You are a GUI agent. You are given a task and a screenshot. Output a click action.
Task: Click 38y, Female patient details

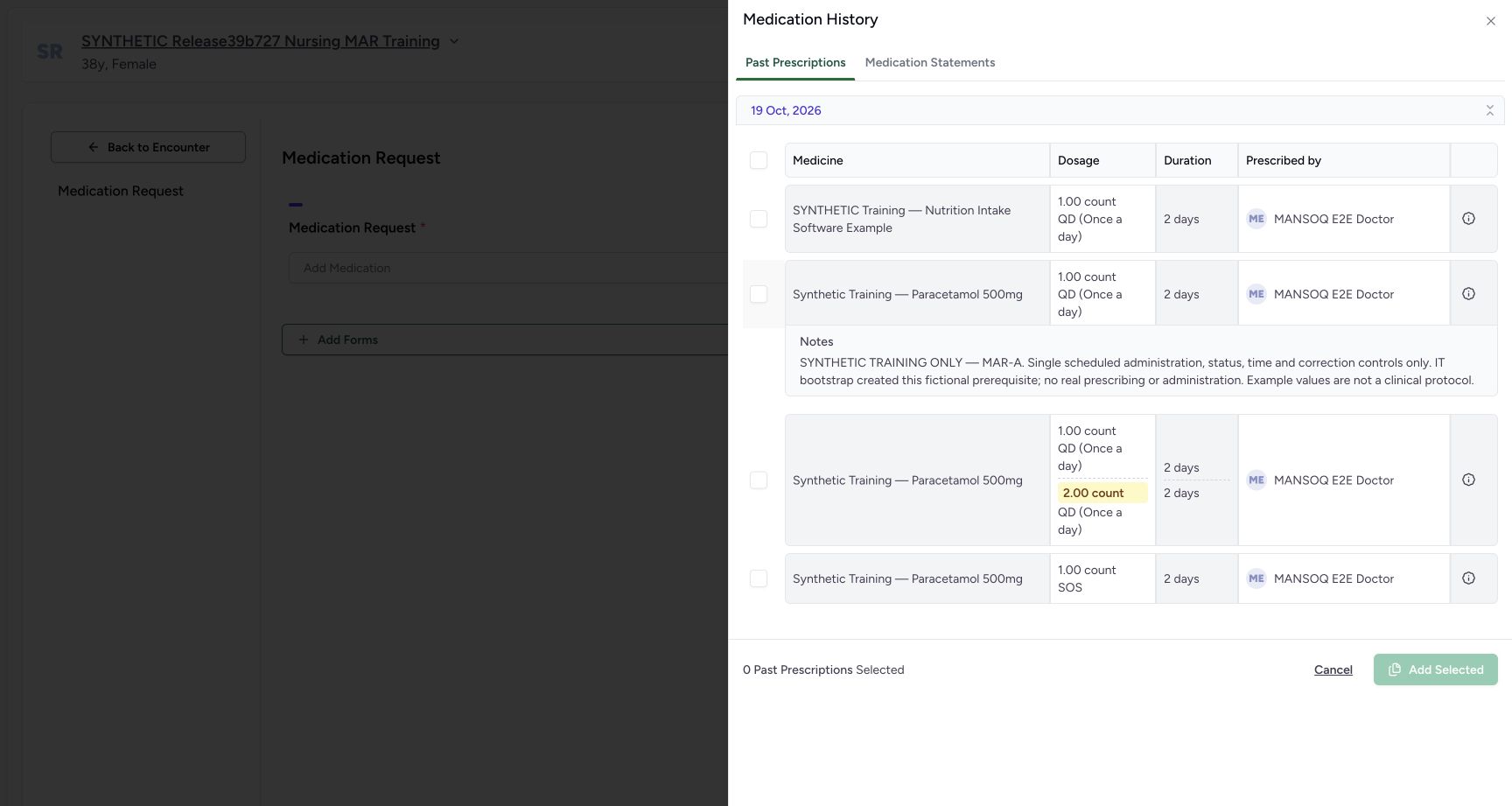click(119, 64)
